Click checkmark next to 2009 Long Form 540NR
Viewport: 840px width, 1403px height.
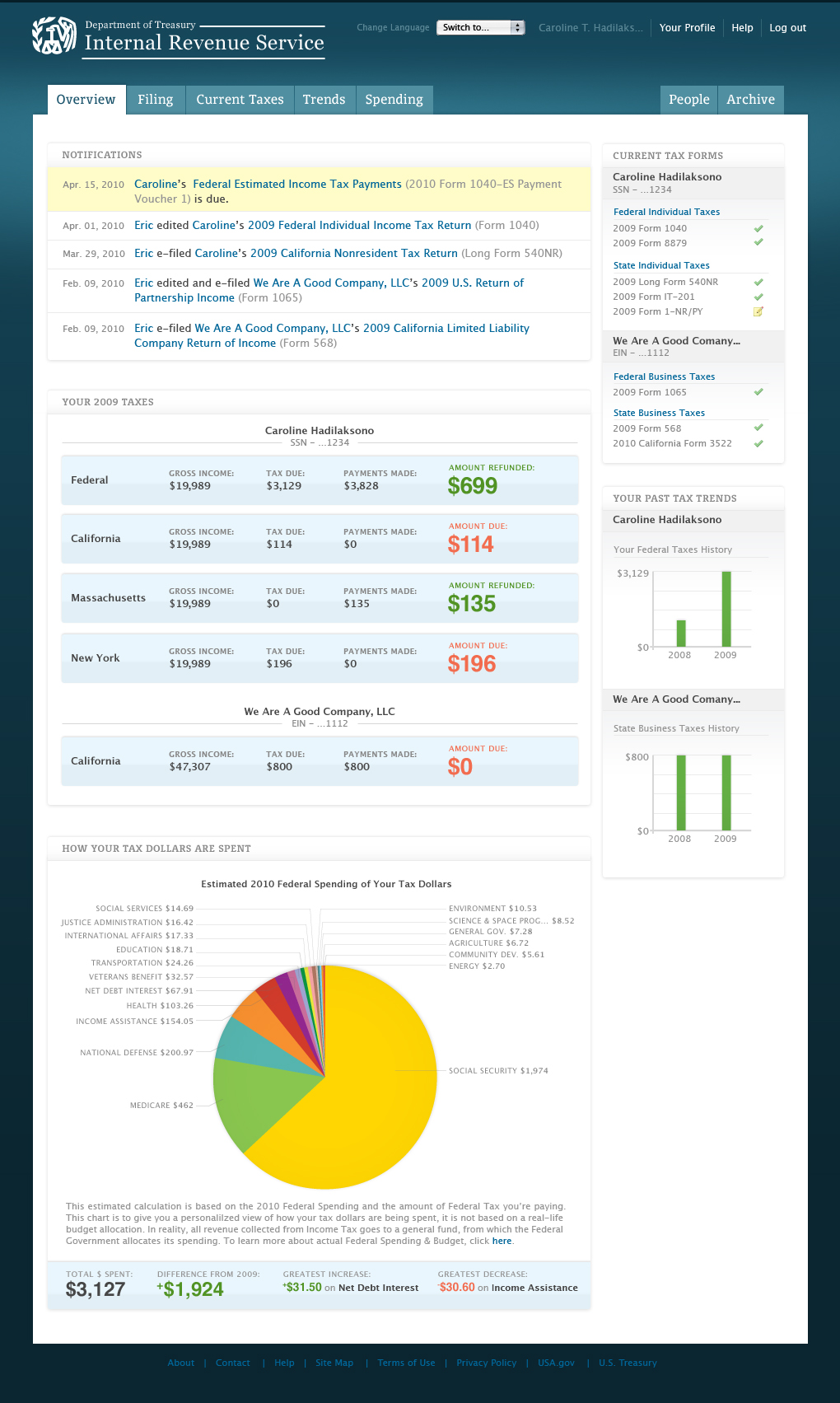click(x=758, y=282)
